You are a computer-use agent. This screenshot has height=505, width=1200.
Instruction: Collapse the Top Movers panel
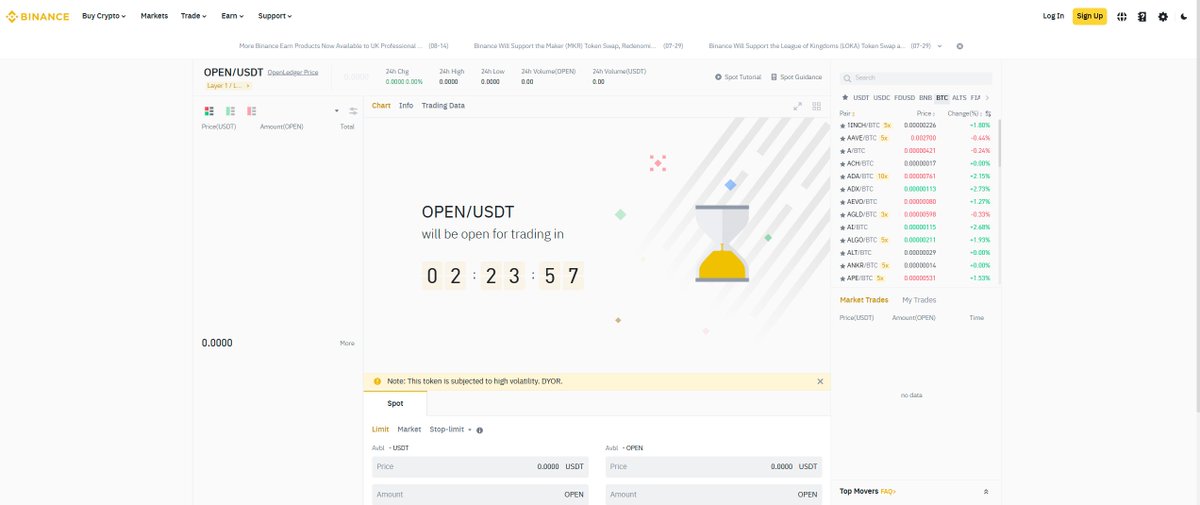click(986, 492)
